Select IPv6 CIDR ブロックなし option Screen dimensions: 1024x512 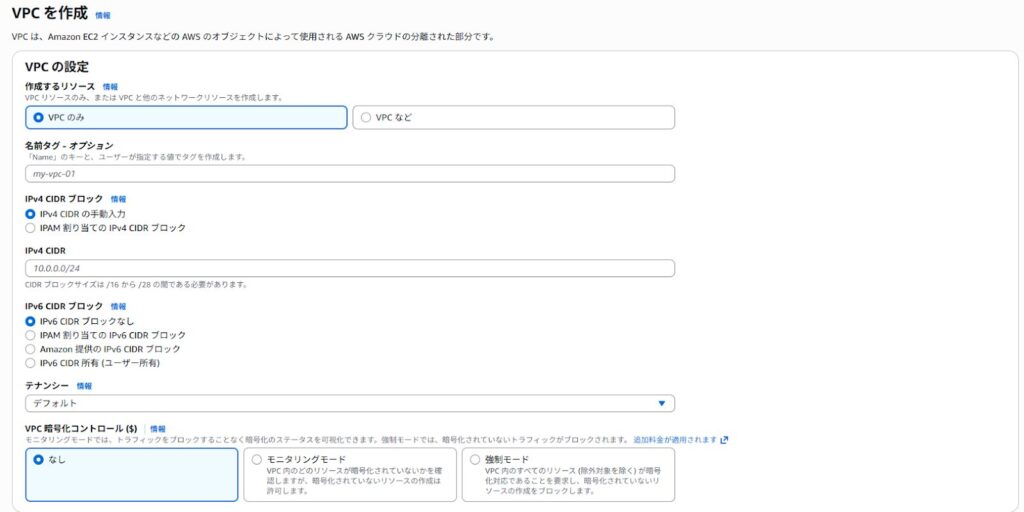click(31, 321)
